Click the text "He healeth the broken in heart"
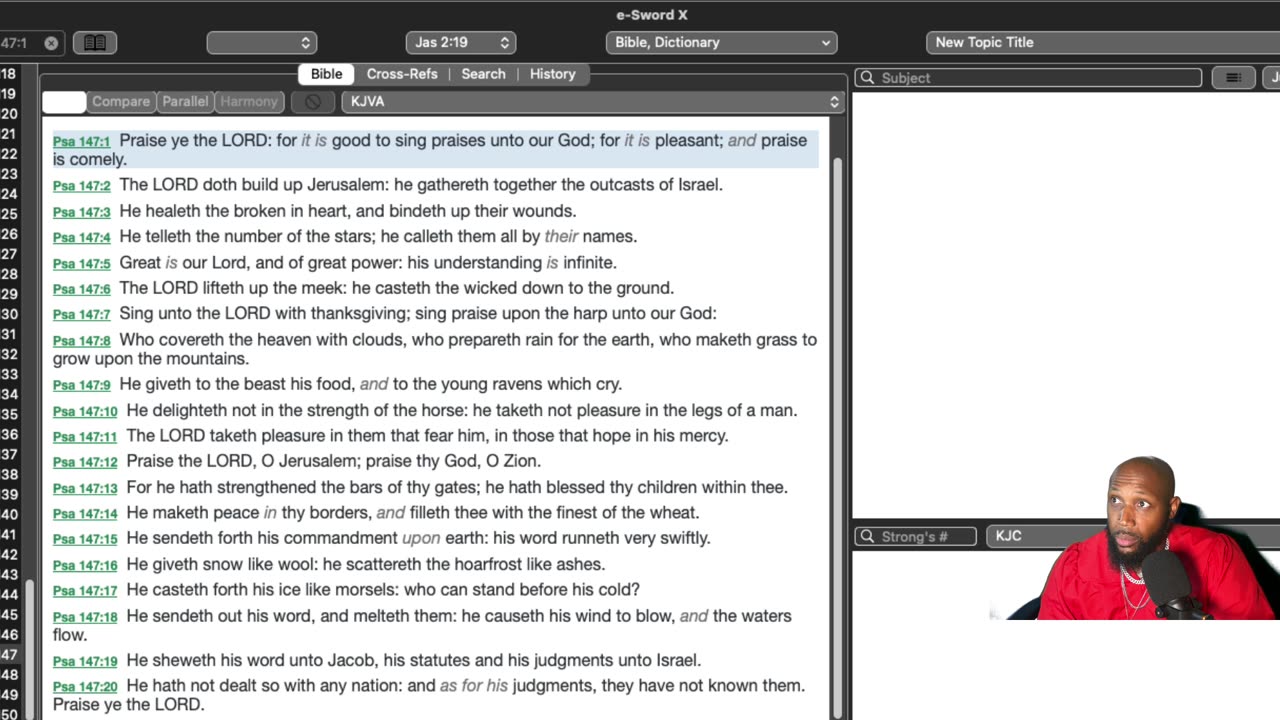The width and height of the screenshot is (1280, 720). tap(235, 211)
